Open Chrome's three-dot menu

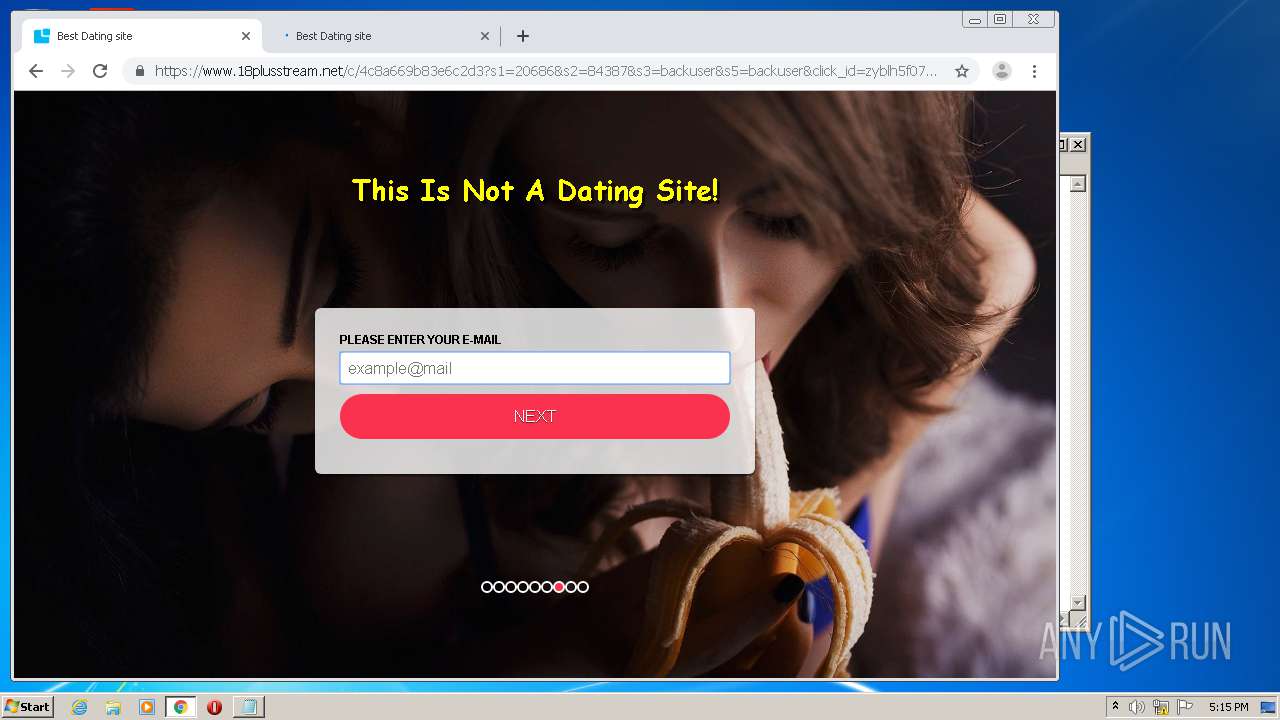[1034, 71]
